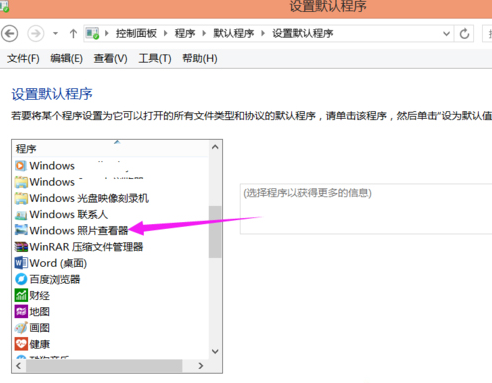Click the vertical scrollbar thumb in program list

(215, 232)
